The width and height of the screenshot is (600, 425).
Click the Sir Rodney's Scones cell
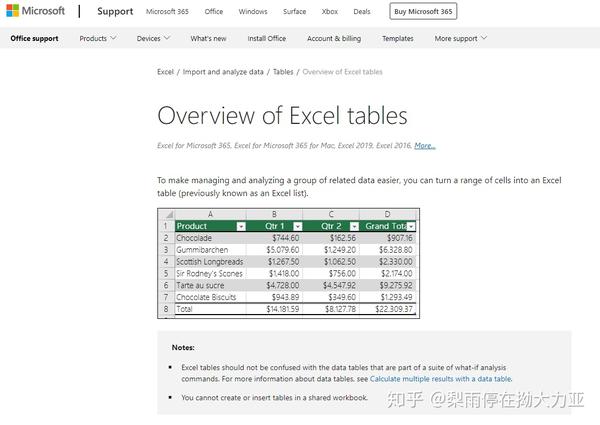(x=209, y=274)
